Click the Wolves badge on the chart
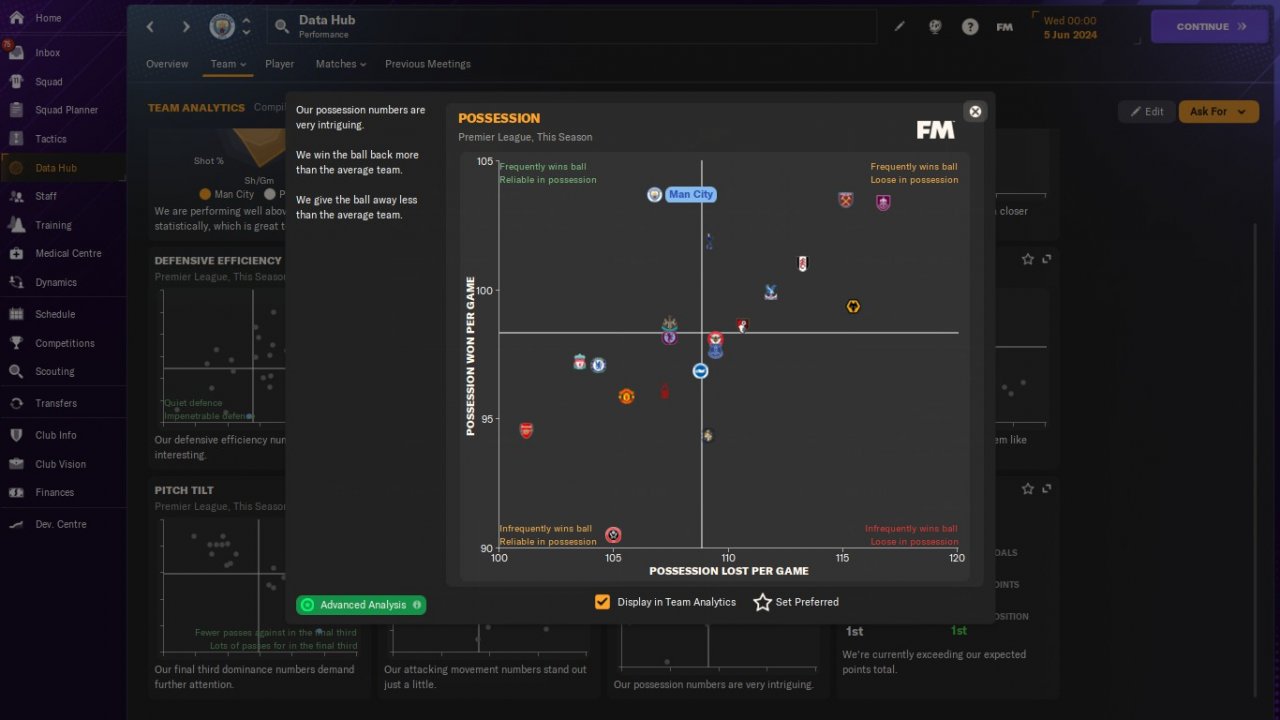 [x=853, y=307]
